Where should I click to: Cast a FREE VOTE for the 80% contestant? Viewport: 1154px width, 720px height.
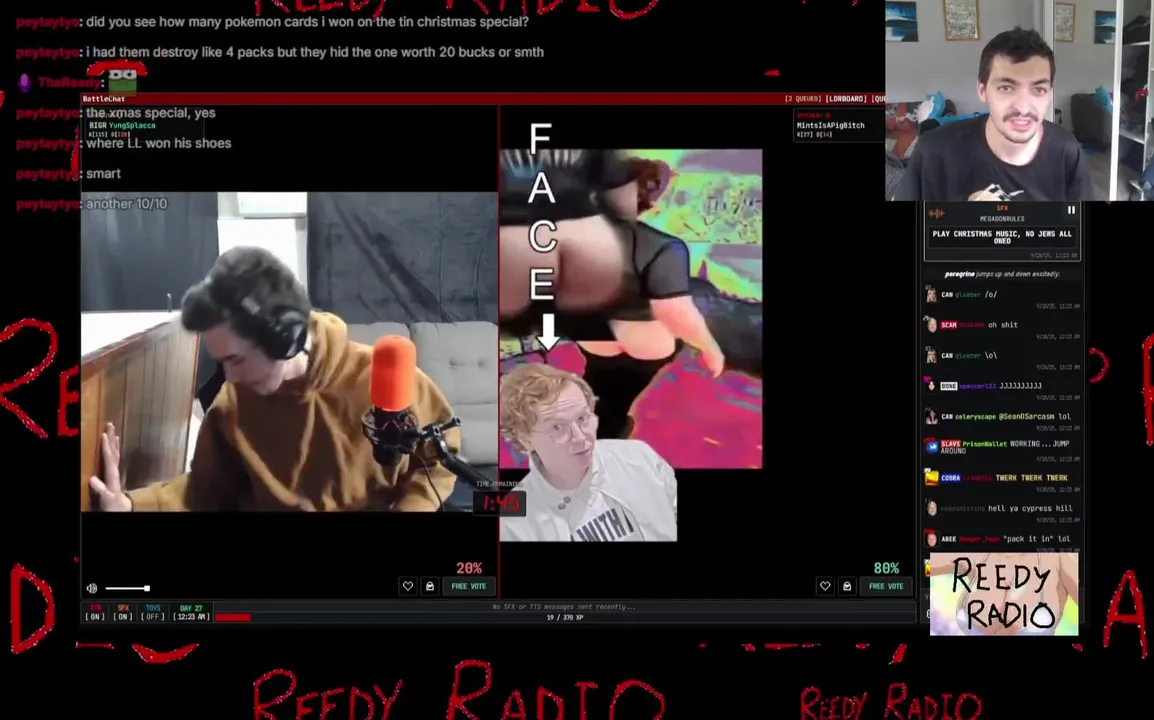click(886, 586)
